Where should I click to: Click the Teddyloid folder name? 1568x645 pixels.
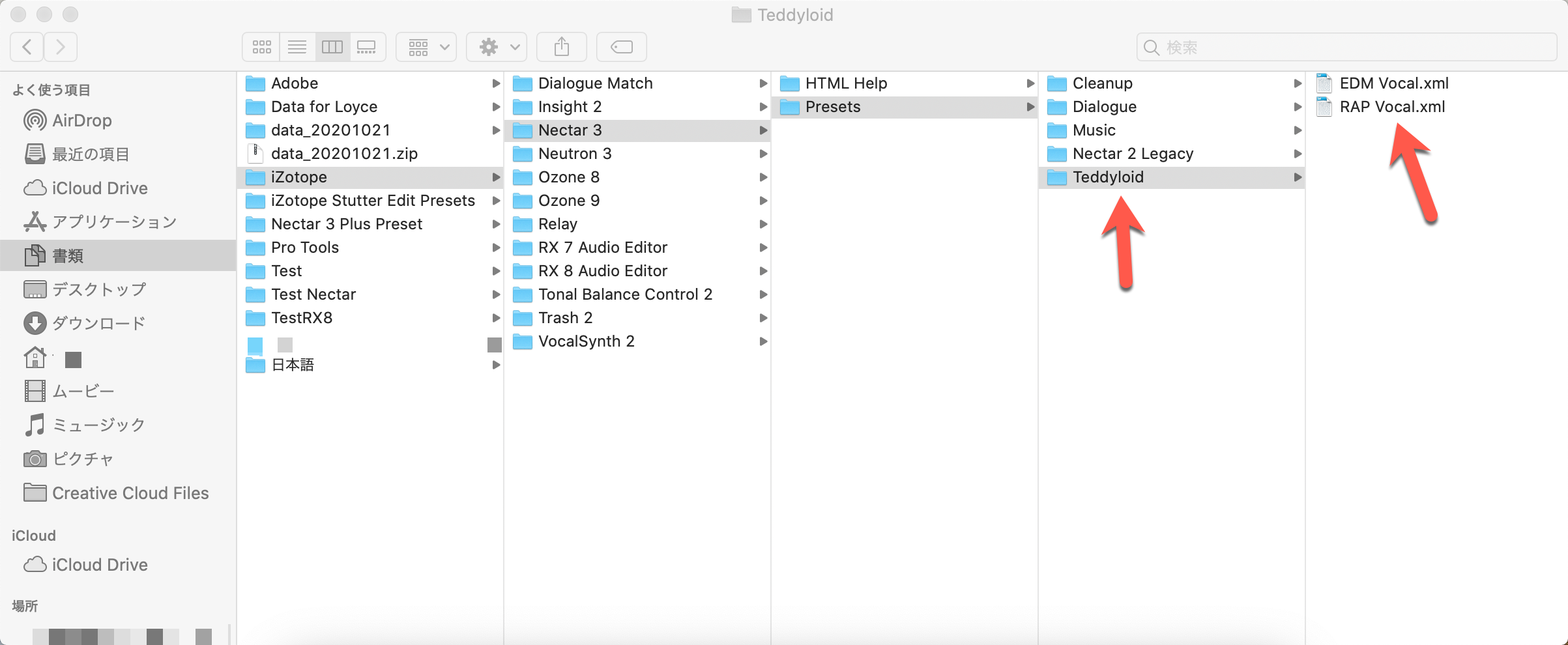1108,177
